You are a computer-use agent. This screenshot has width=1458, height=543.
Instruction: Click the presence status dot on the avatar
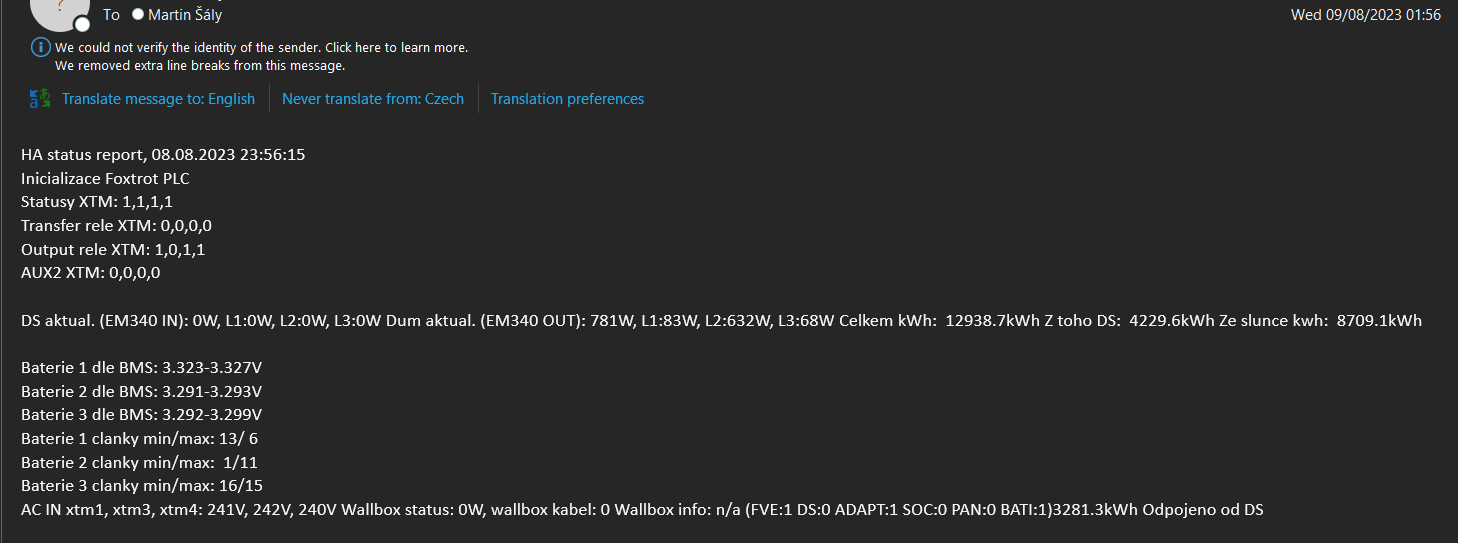click(82, 24)
